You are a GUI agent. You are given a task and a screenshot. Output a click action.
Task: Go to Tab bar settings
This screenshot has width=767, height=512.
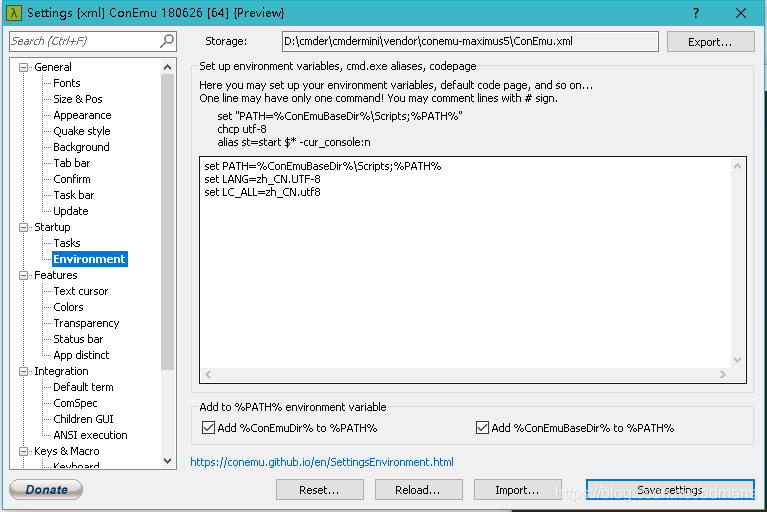[71, 163]
